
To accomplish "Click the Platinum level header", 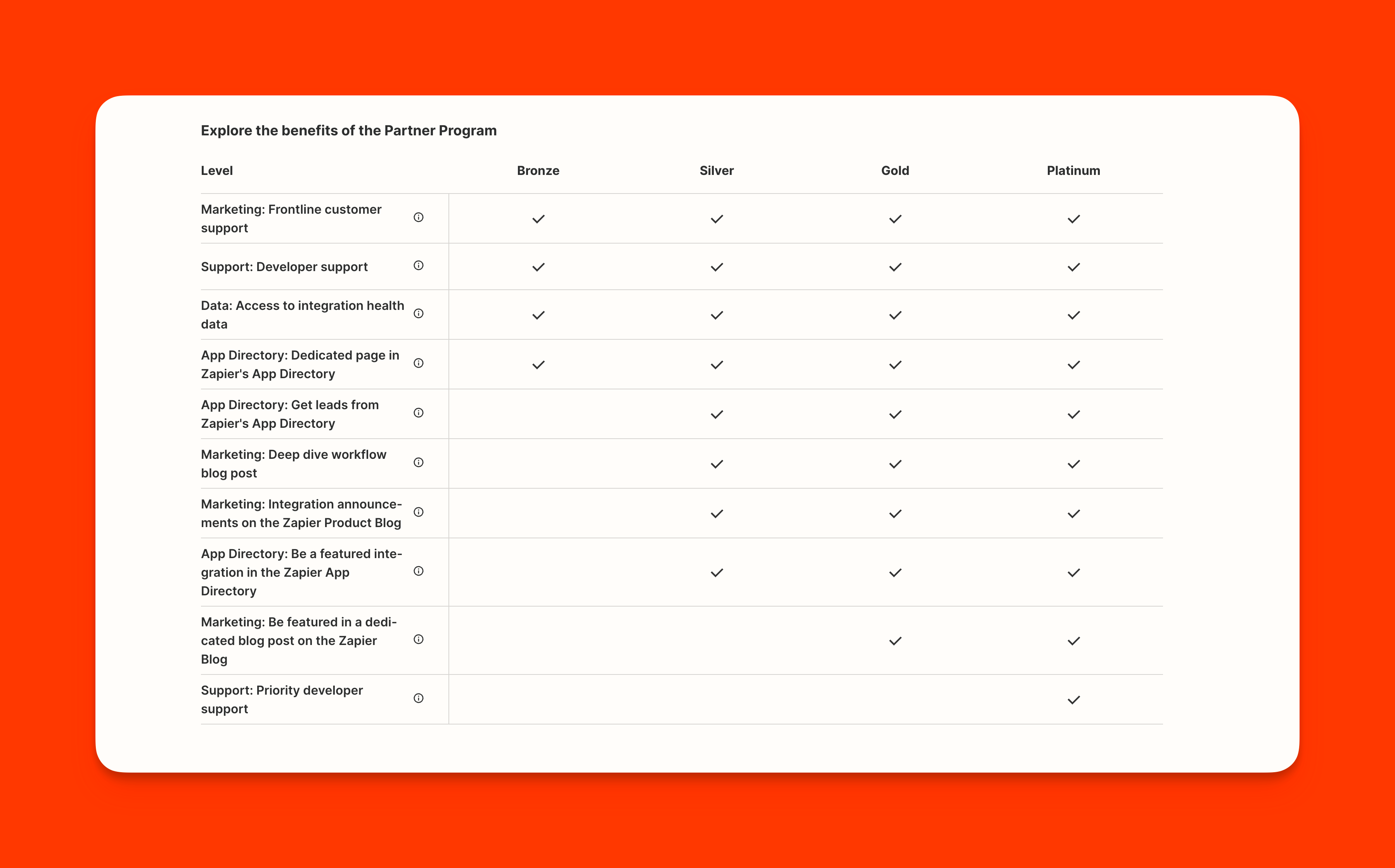I will (x=1073, y=171).
